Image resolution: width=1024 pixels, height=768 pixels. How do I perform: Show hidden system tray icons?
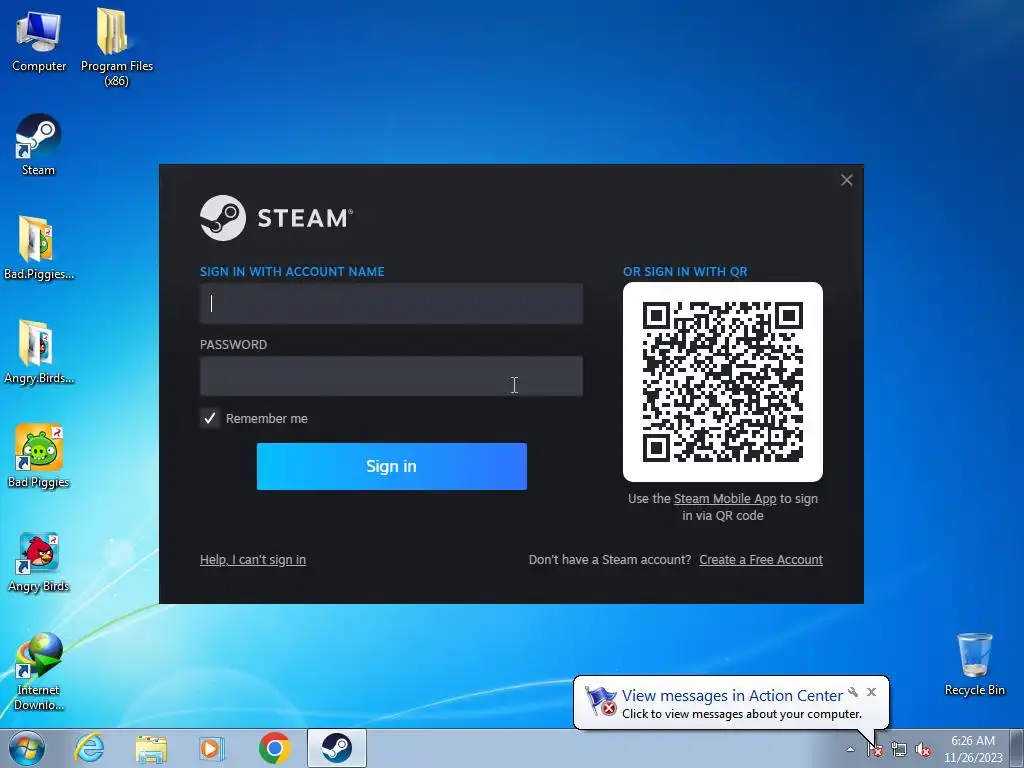pos(850,750)
